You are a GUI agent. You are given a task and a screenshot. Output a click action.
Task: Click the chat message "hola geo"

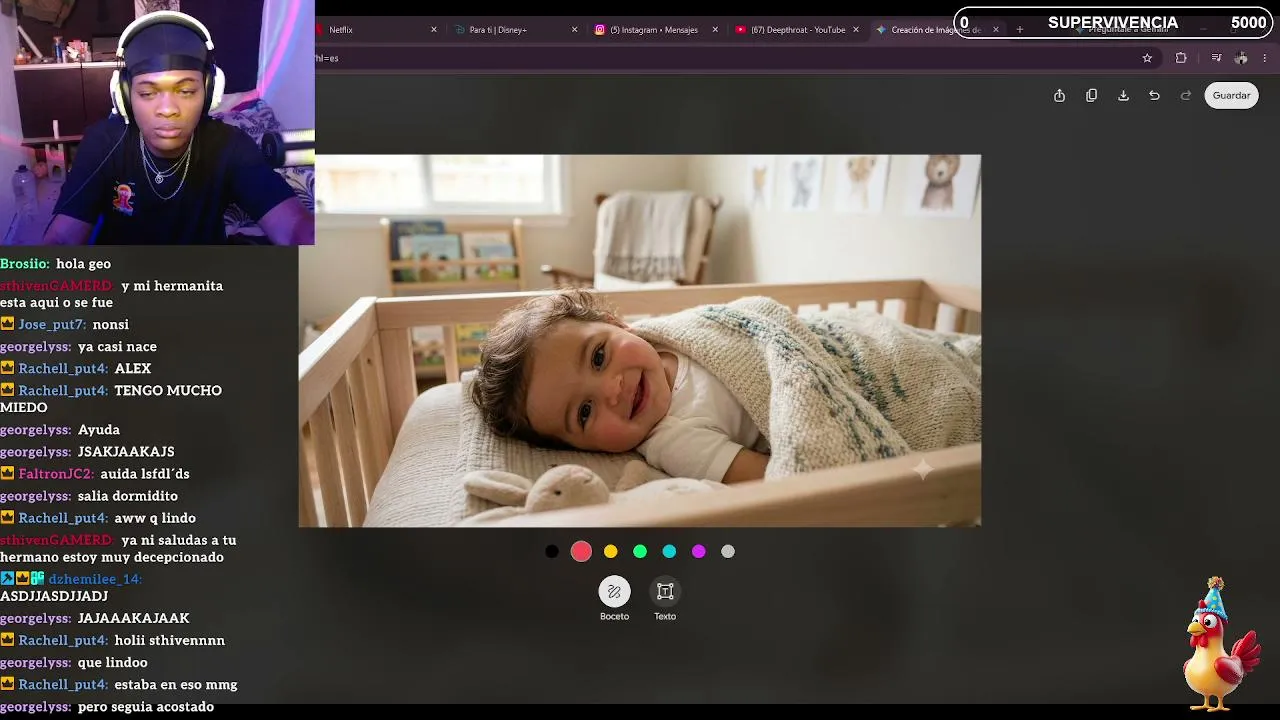tap(84, 264)
